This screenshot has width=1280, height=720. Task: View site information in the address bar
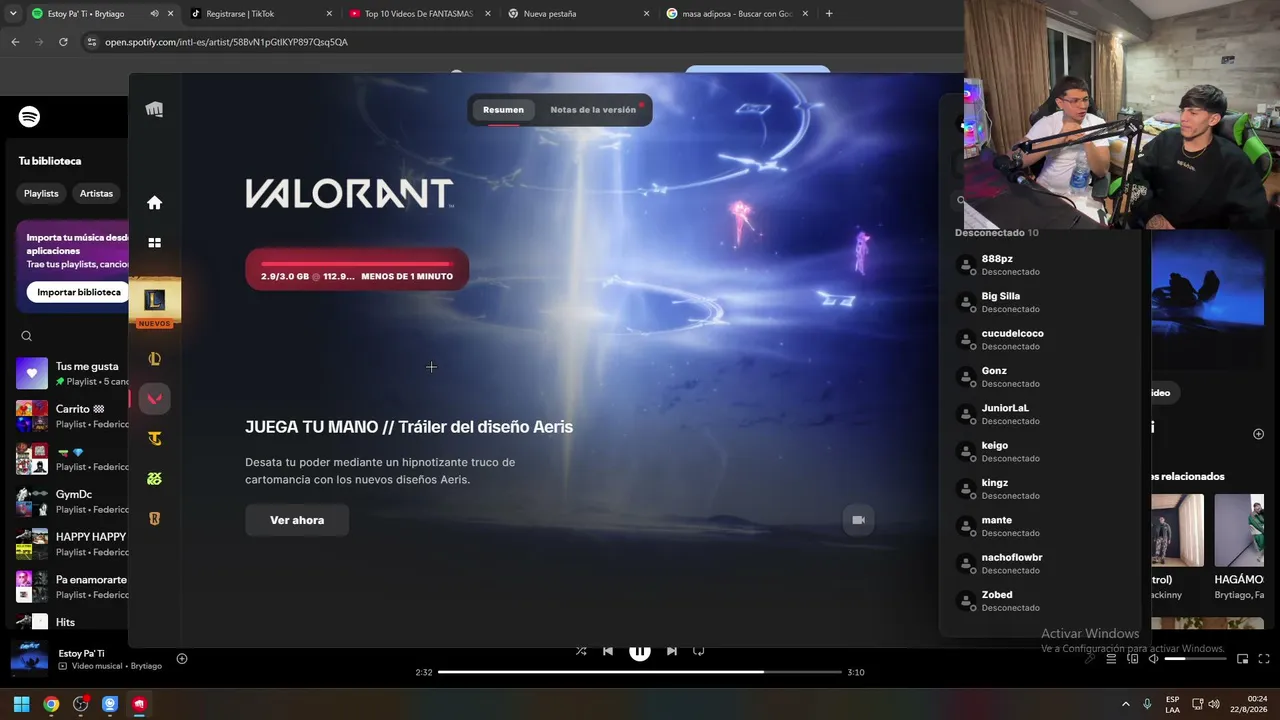(x=92, y=42)
